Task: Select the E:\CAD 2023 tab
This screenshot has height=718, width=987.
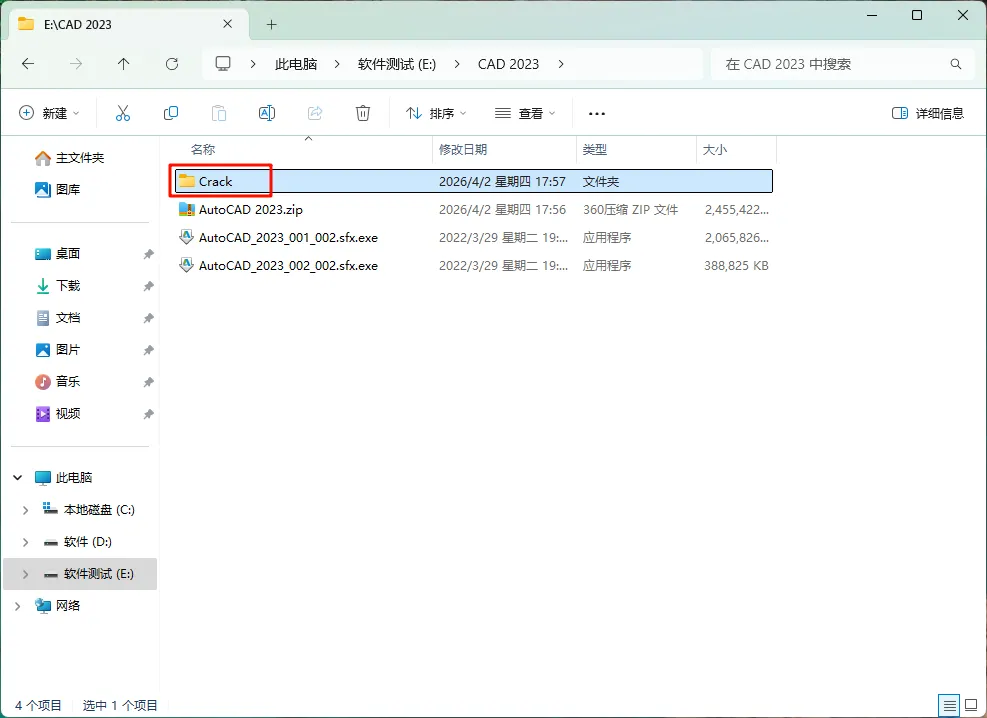Action: [x=126, y=25]
